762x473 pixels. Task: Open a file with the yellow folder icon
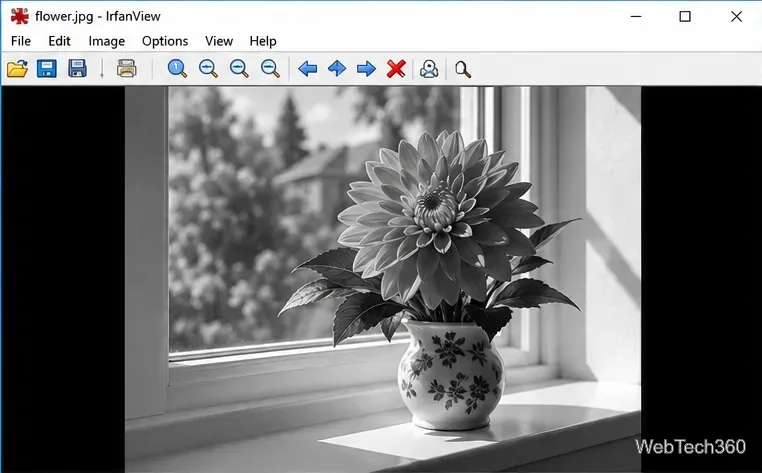coord(17,69)
